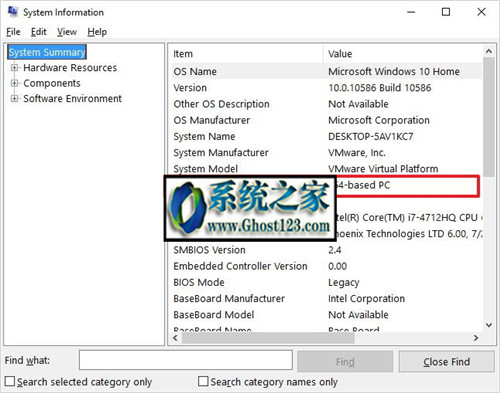Click value VMware, Inc.
The width and height of the screenshot is (500, 393).
[357, 153]
